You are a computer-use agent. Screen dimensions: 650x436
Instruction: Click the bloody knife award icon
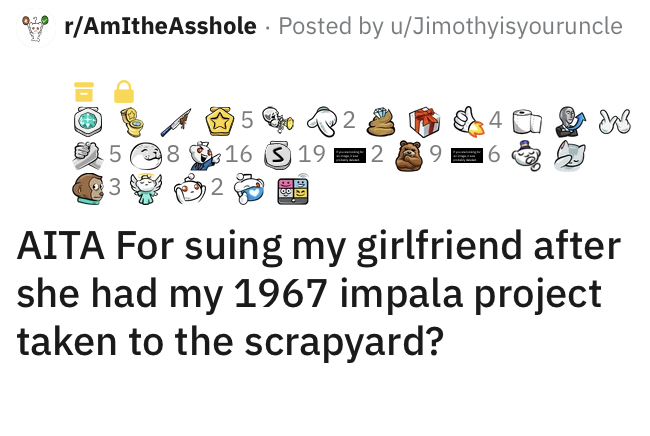point(176,122)
